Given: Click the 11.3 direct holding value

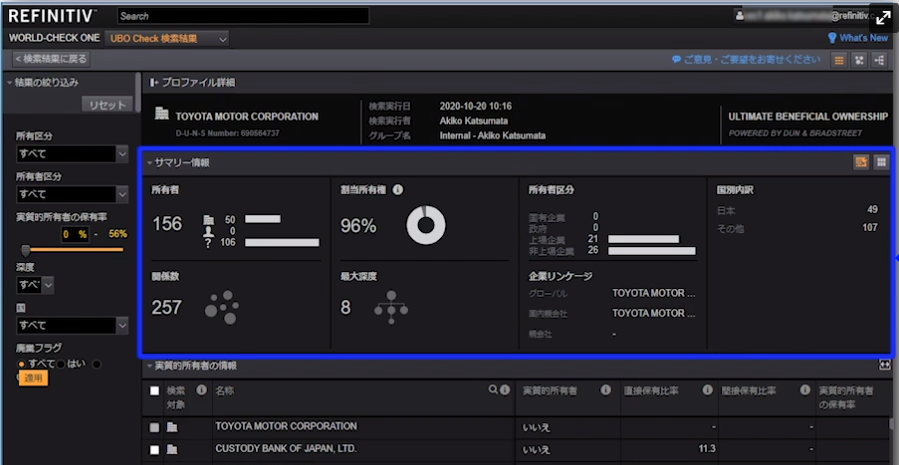Looking at the screenshot, I should 708,448.
